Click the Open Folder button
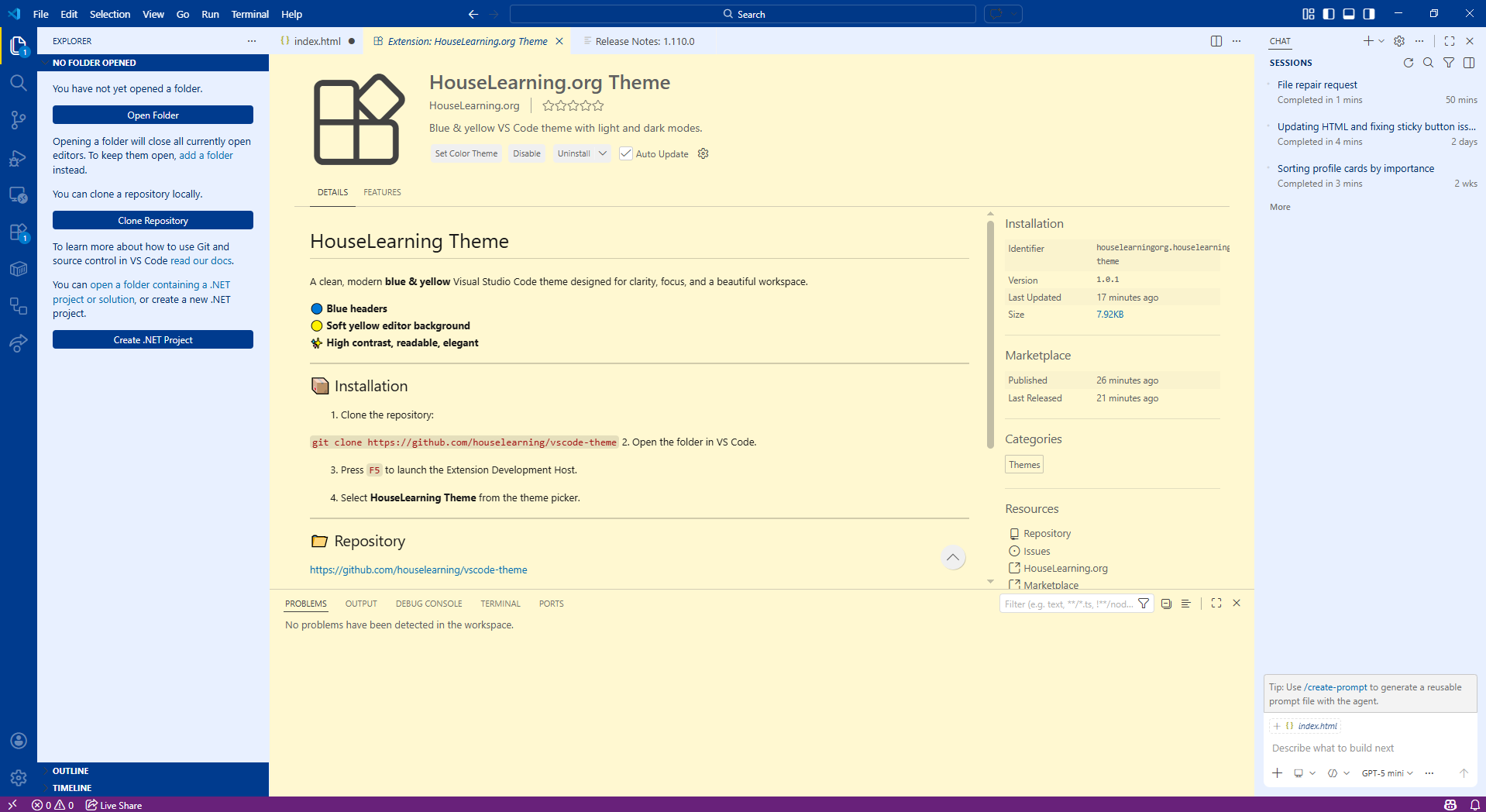 coord(153,115)
